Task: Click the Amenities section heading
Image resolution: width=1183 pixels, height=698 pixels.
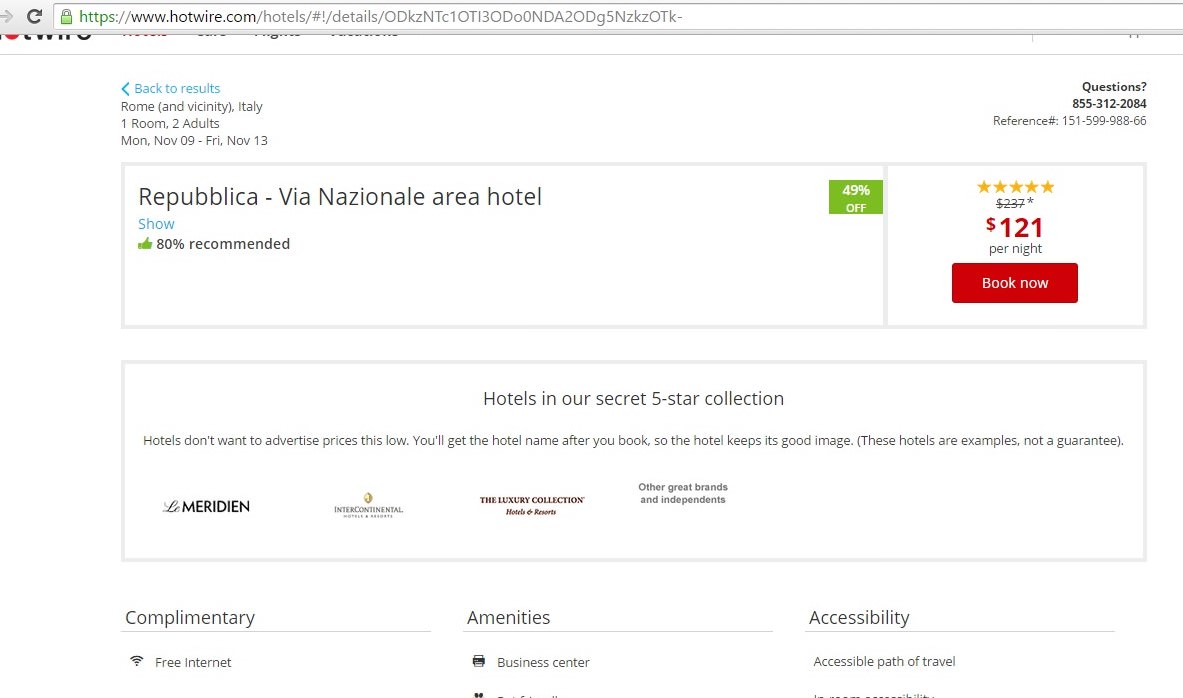Action: [509, 617]
